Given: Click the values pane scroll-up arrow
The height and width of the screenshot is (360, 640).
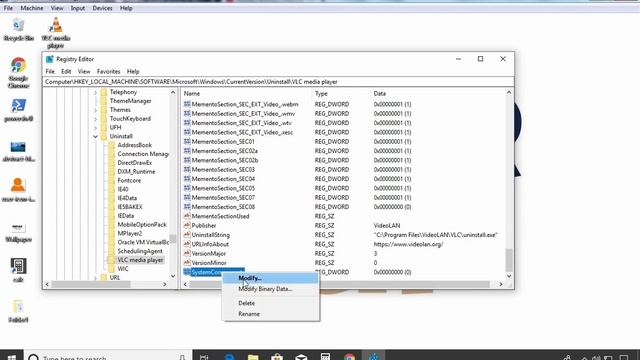Looking at the screenshot, I should pyautogui.click(x=509, y=92).
